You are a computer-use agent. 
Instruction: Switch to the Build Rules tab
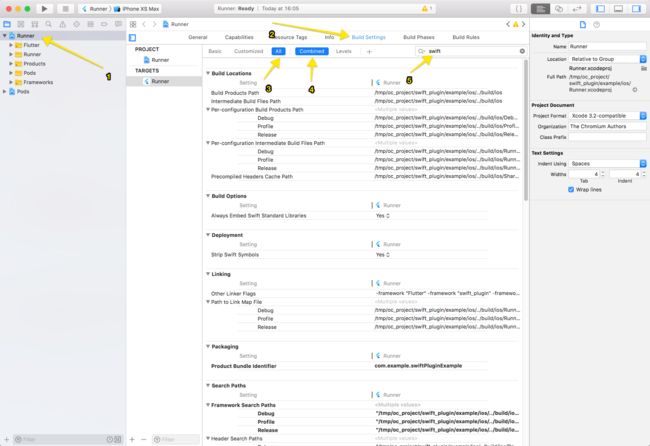click(x=466, y=37)
